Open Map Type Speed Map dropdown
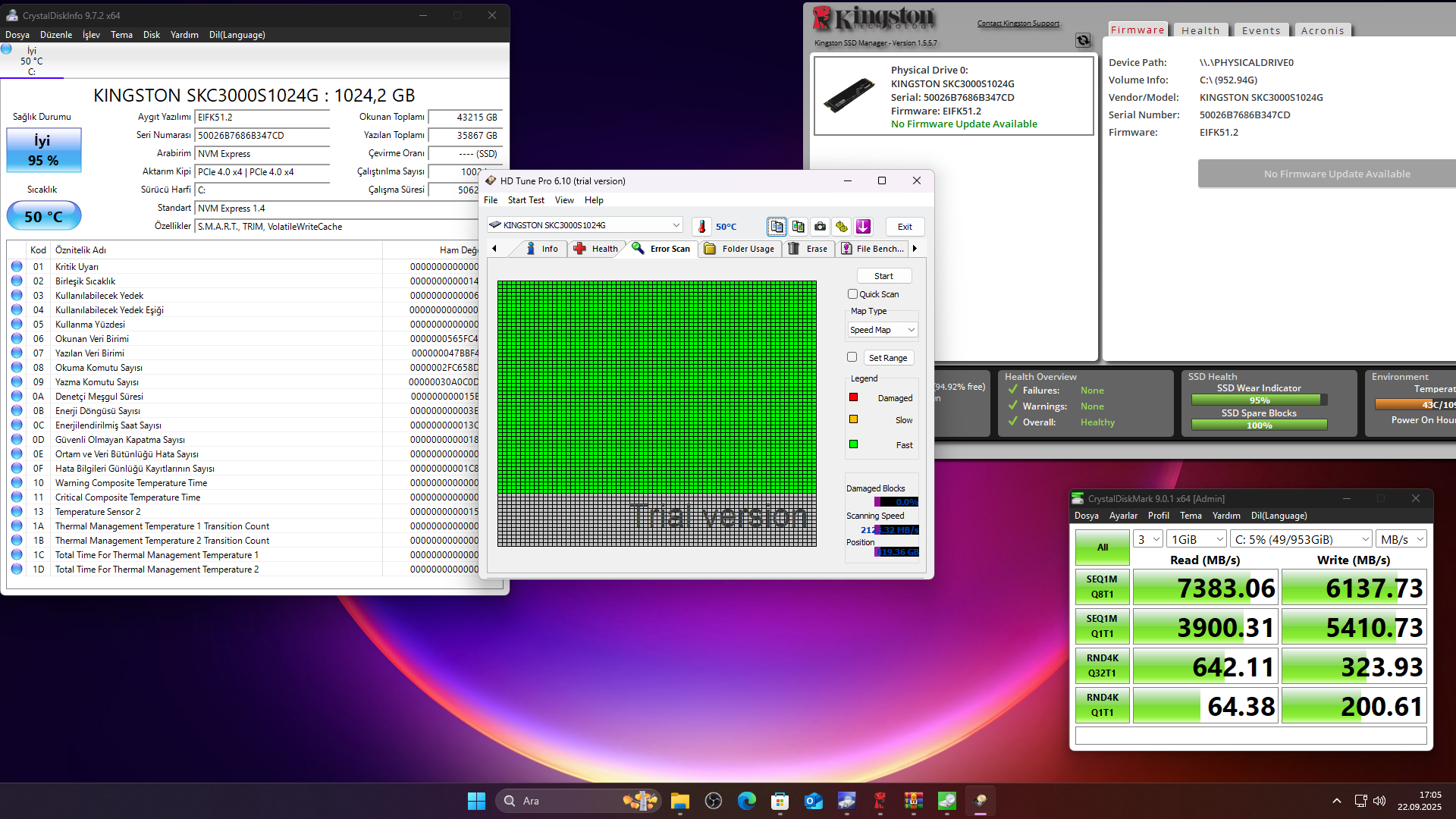The image size is (1456, 819). pyautogui.click(x=883, y=330)
